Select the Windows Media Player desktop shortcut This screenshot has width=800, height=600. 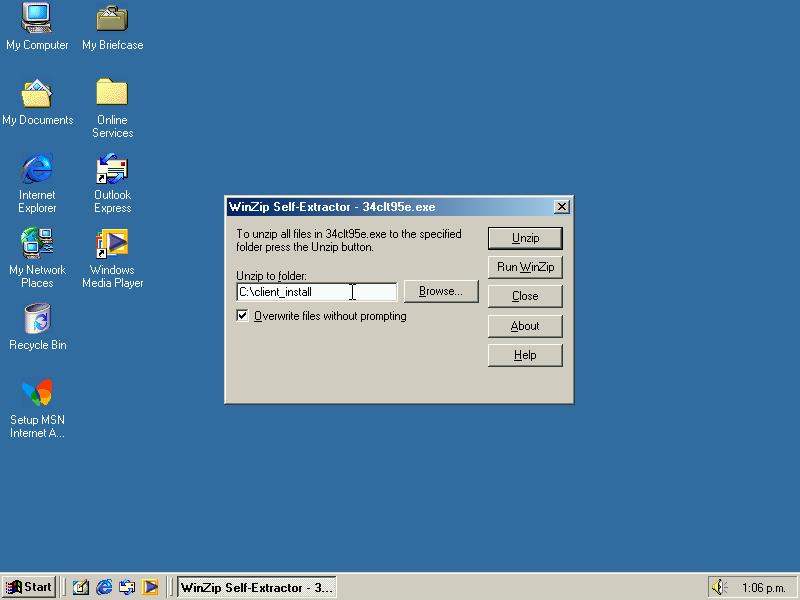(112, 258)
